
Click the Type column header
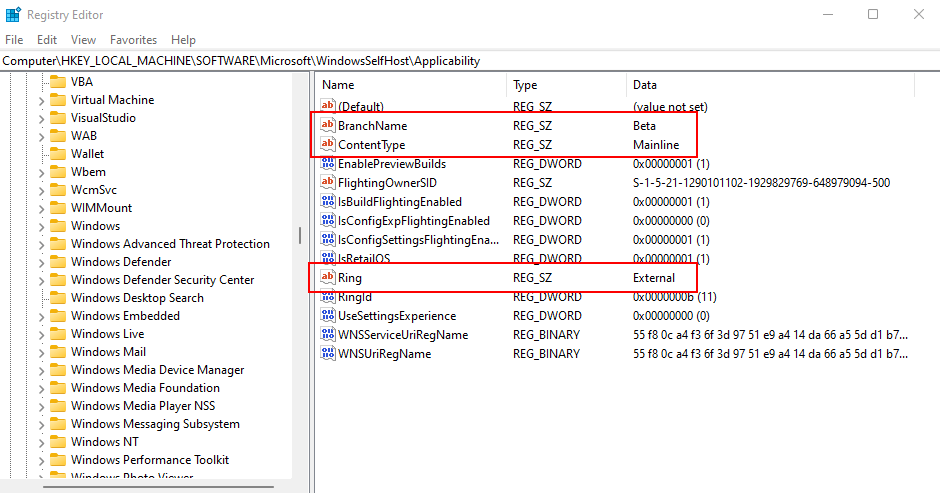(567, 85)
